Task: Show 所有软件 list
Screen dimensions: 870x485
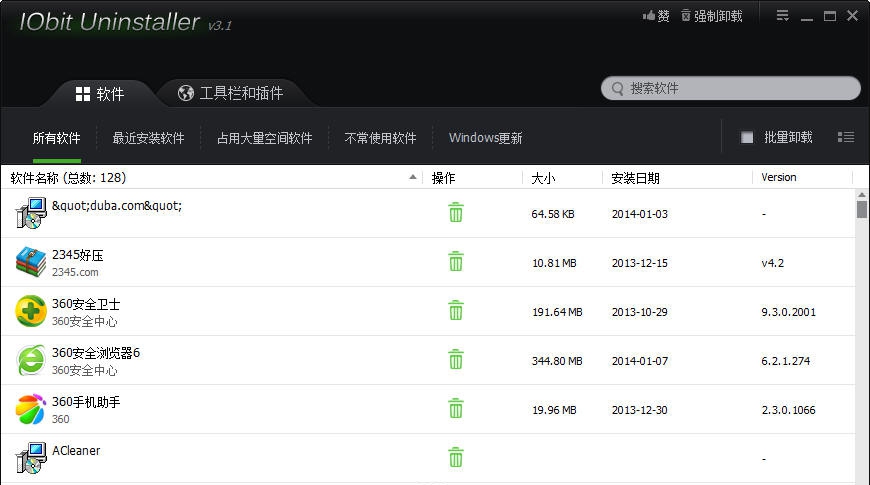Action: click(x=57, y=138)
